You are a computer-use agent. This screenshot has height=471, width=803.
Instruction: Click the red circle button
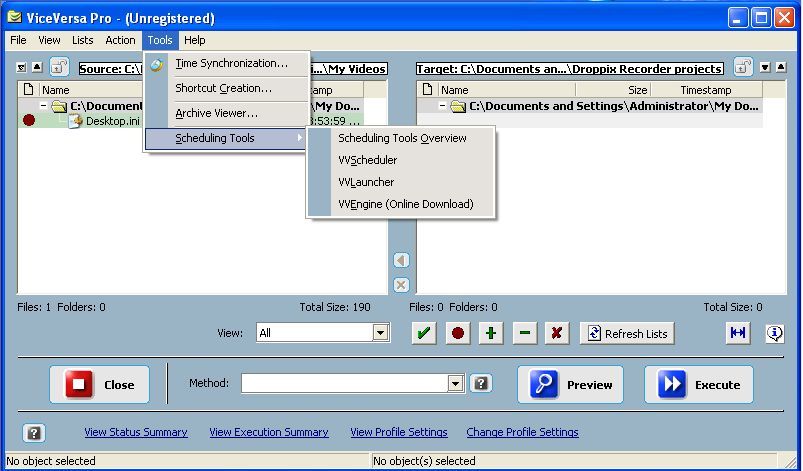tap(458, 333)
